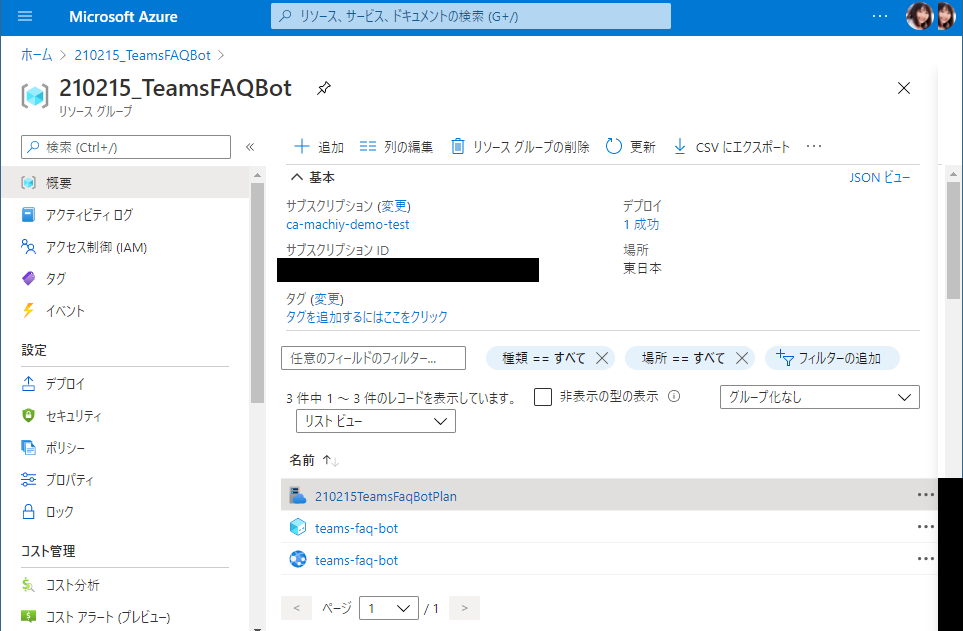Open アクティビティ ログ in sidebar
Screen dimensions: 963x631
click(x=126, y=214)
